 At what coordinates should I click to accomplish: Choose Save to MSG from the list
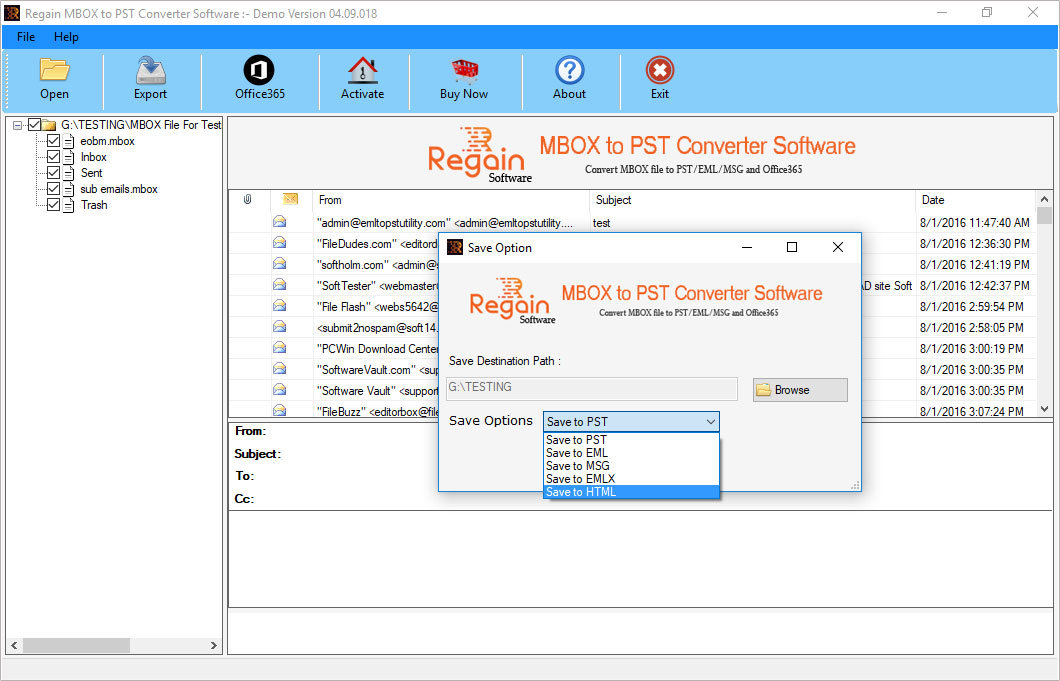pos(631,466)
